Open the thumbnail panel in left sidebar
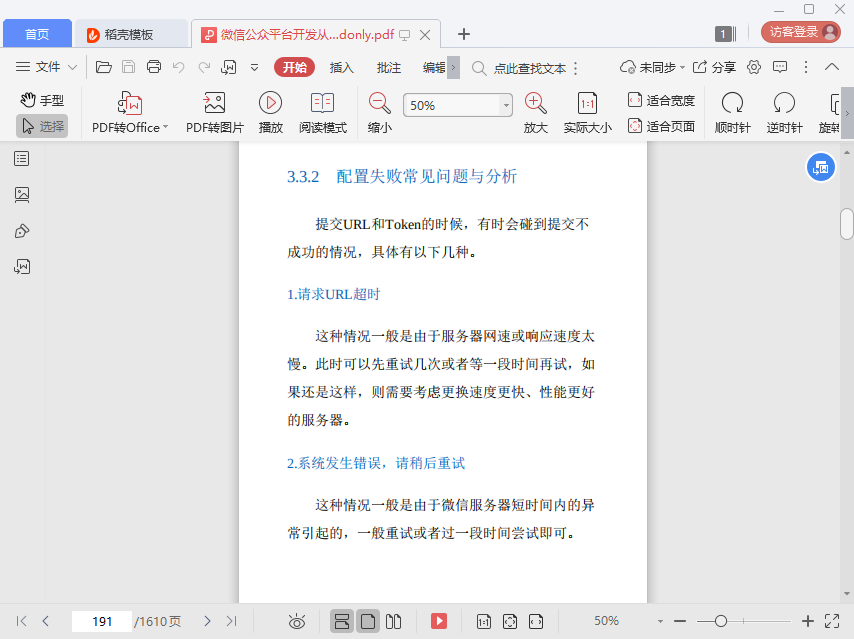The height and width of the screenshot is (639, 854). [22, 194]
